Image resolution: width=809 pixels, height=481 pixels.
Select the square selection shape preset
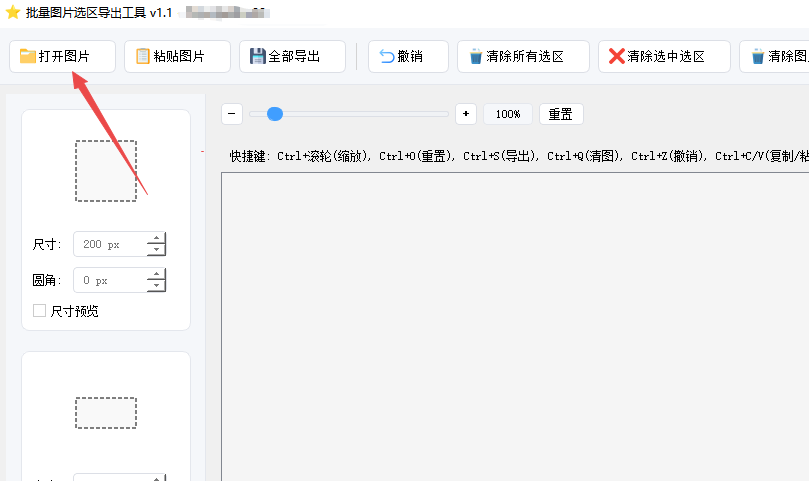(x=106, y=171)
